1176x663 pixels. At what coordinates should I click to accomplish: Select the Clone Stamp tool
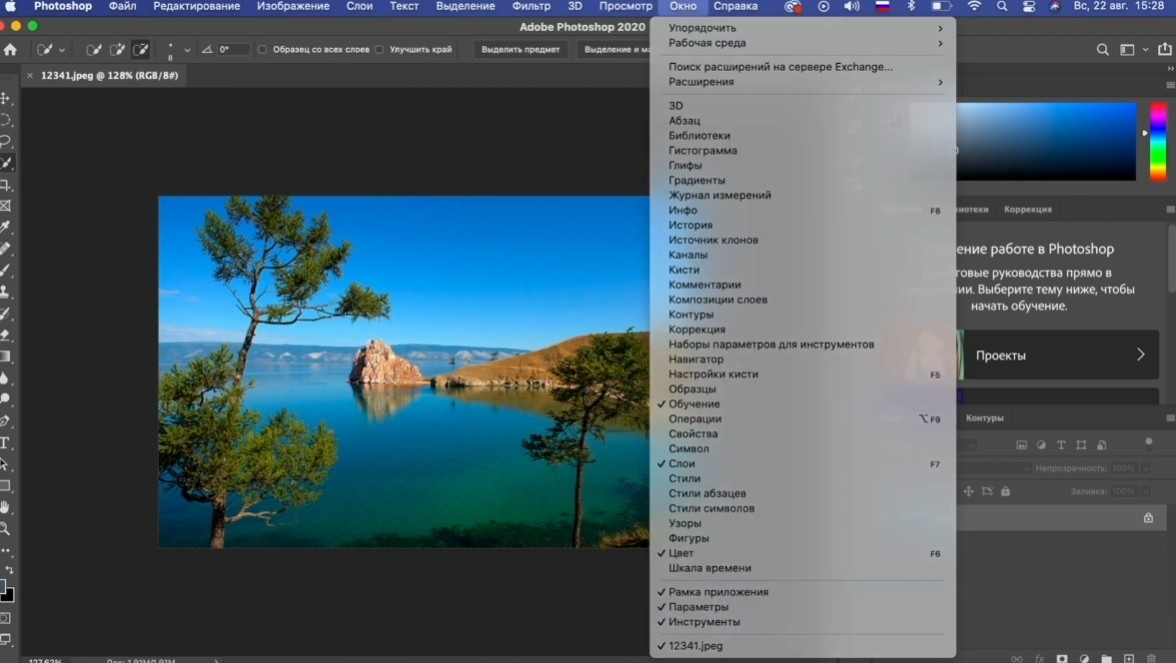coord(5,291)
